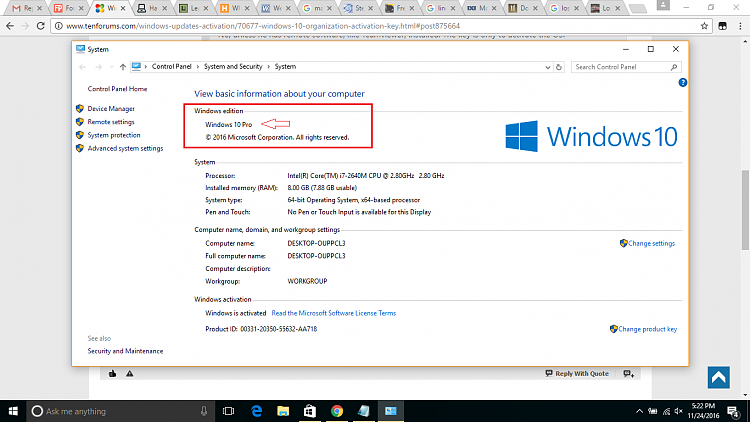Open Task View from the taskbar

click(x=229, y=411)
